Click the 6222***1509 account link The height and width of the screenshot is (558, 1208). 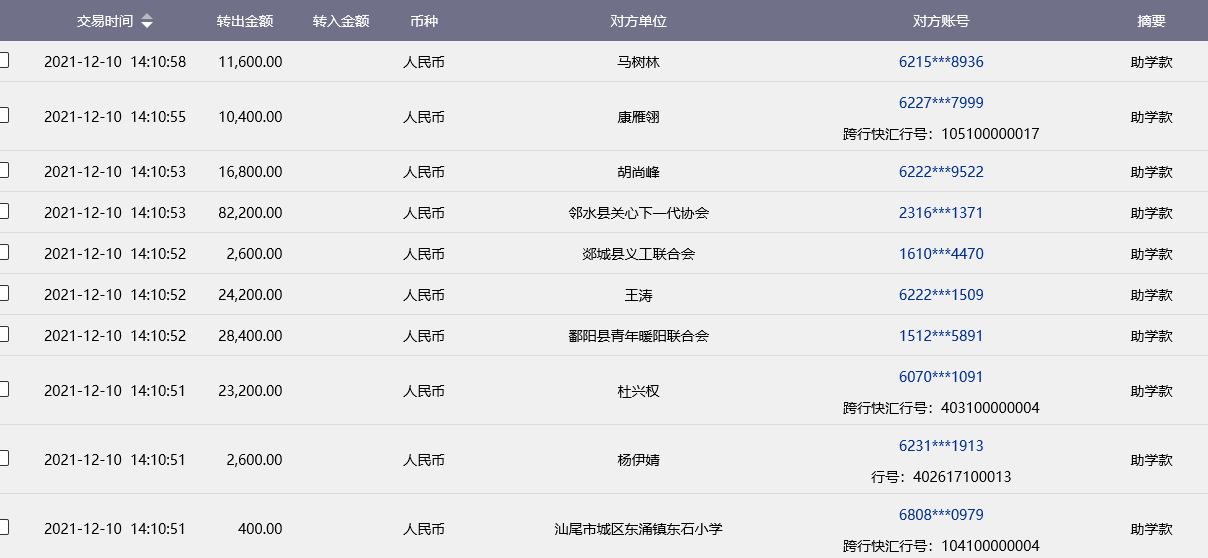pyautogui.click(x=940, y=295)
